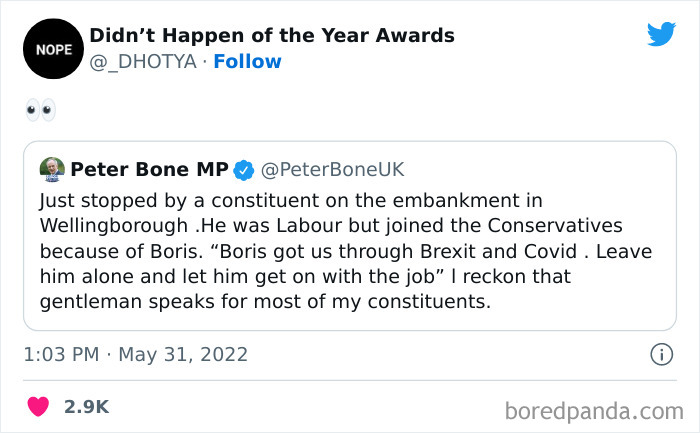This screenshot has height=433, width=700.
Task: Open the Peter Bone MP name link
Action: [149, 169]
